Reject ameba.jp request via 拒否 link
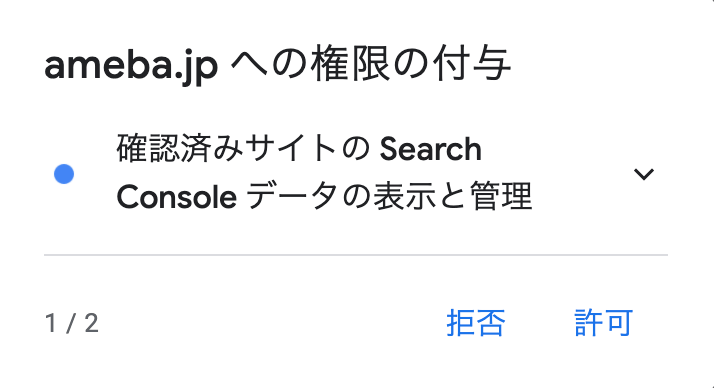 pos(476,323)
